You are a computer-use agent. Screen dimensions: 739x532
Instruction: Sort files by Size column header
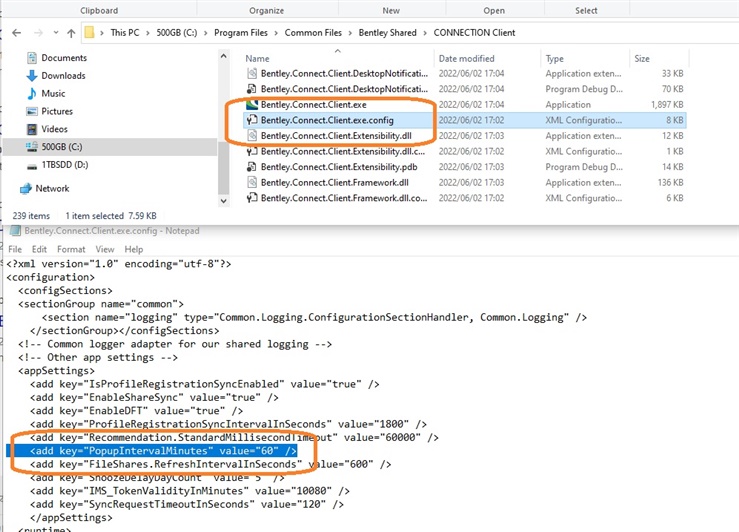tap(642, 58)
